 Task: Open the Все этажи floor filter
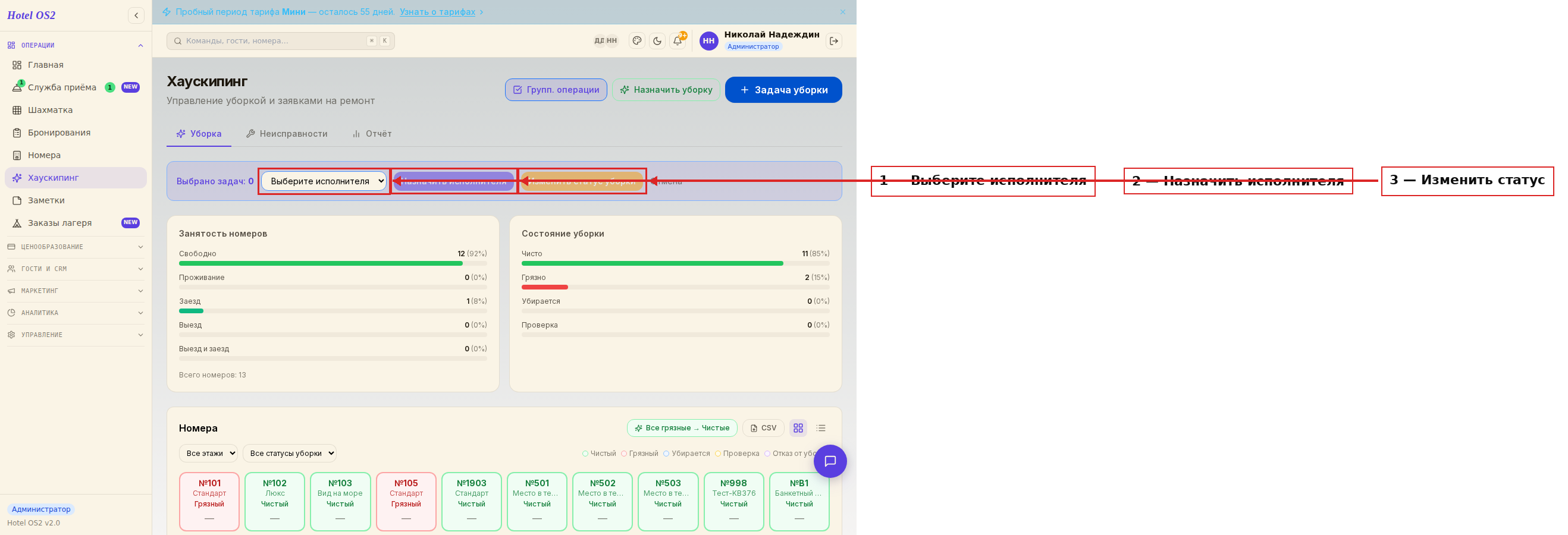click(208, 453)
